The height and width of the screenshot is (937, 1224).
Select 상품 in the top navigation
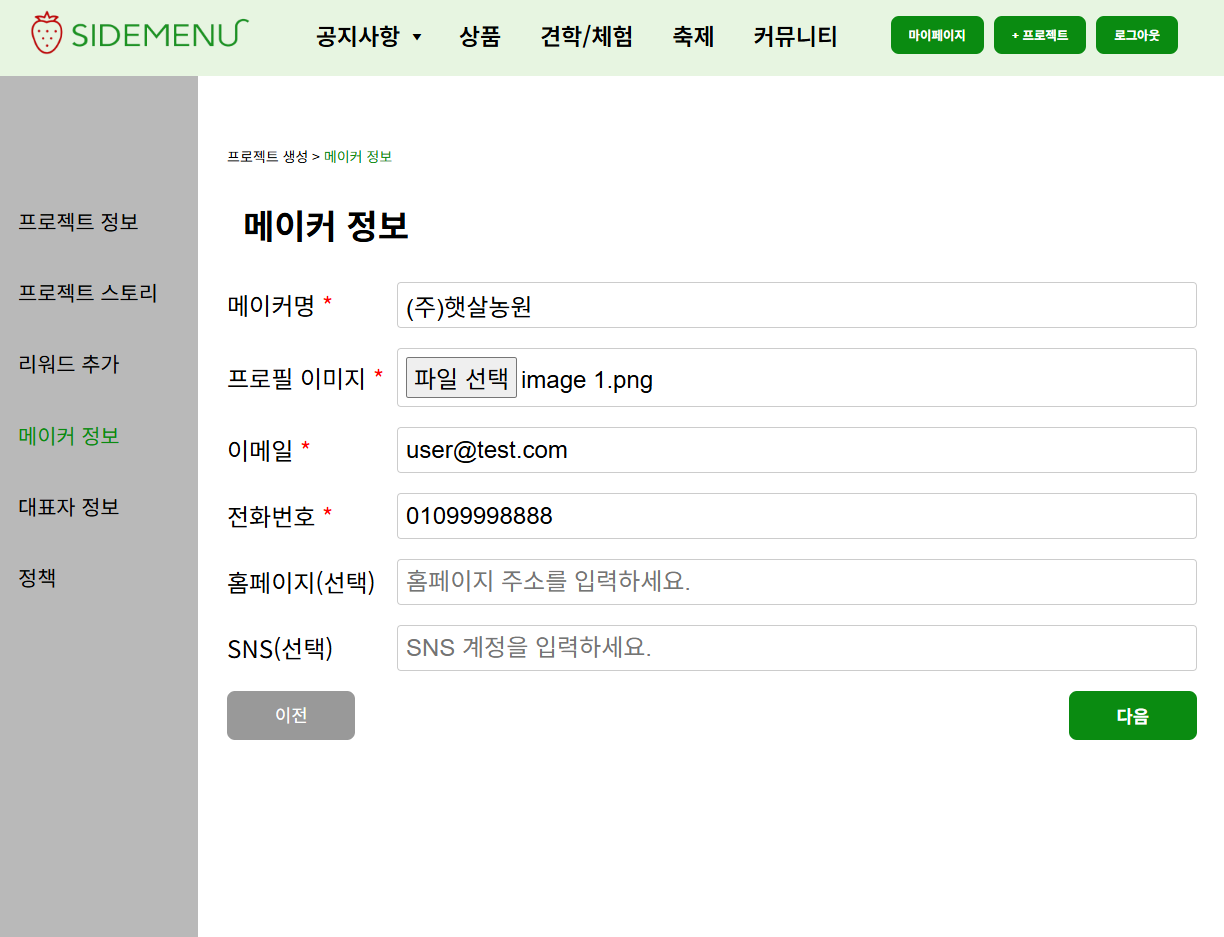tap(480, 36)
